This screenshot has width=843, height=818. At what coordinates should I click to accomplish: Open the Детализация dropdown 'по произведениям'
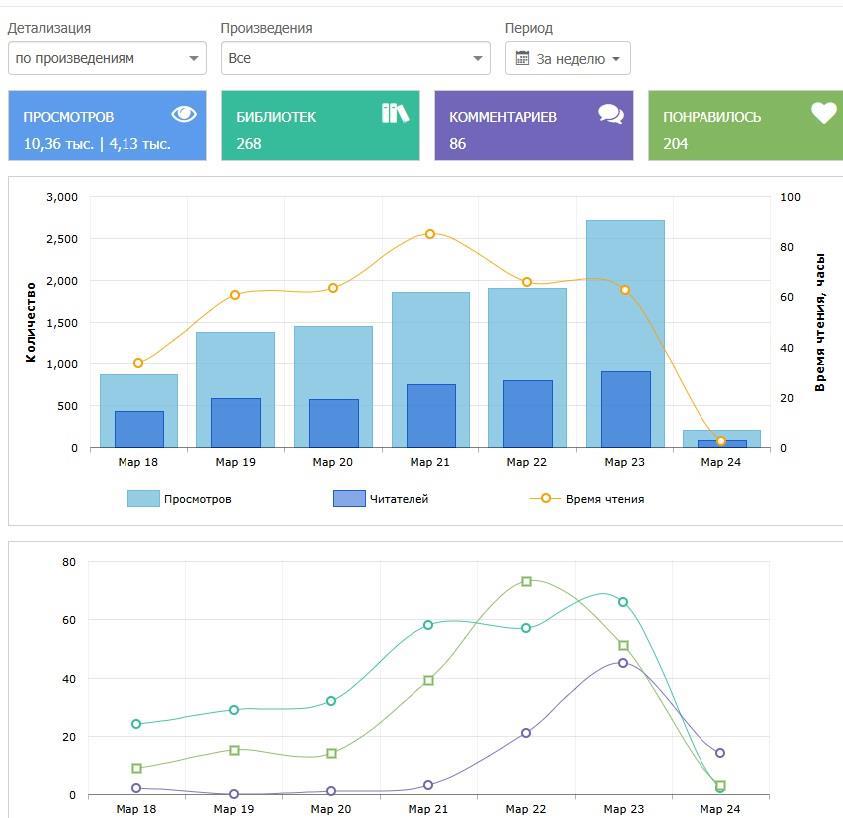pyautogui.click(x=107, y=58)
